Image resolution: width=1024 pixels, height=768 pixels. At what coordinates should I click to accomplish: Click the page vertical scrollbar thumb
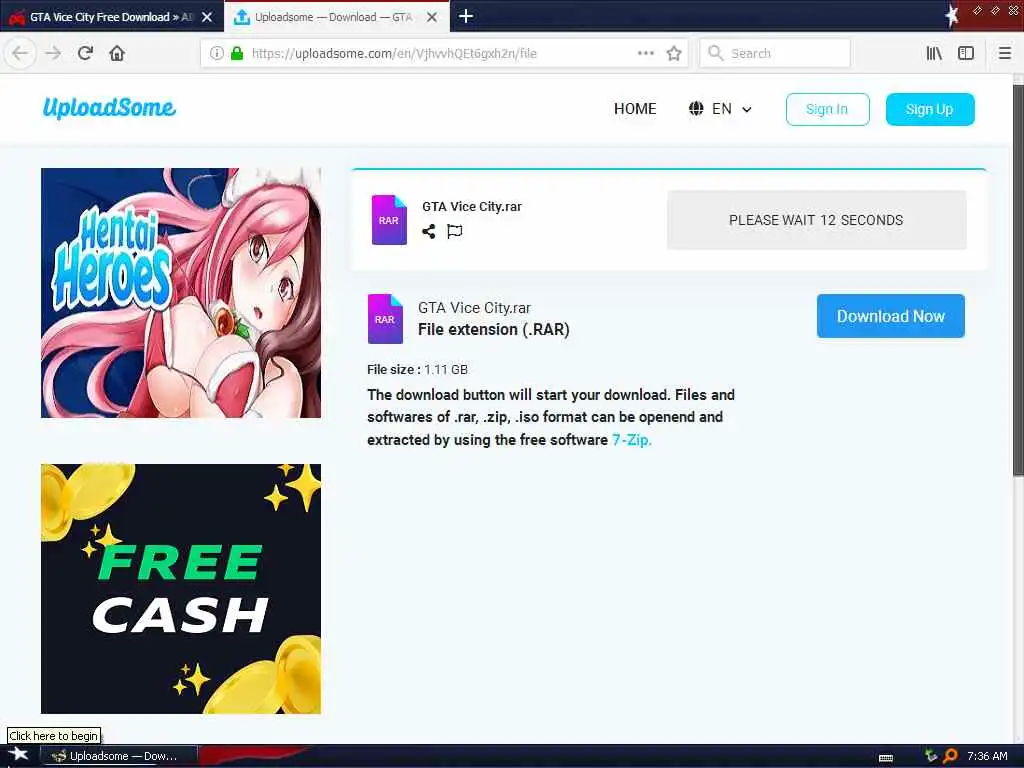coord(1018,281)
